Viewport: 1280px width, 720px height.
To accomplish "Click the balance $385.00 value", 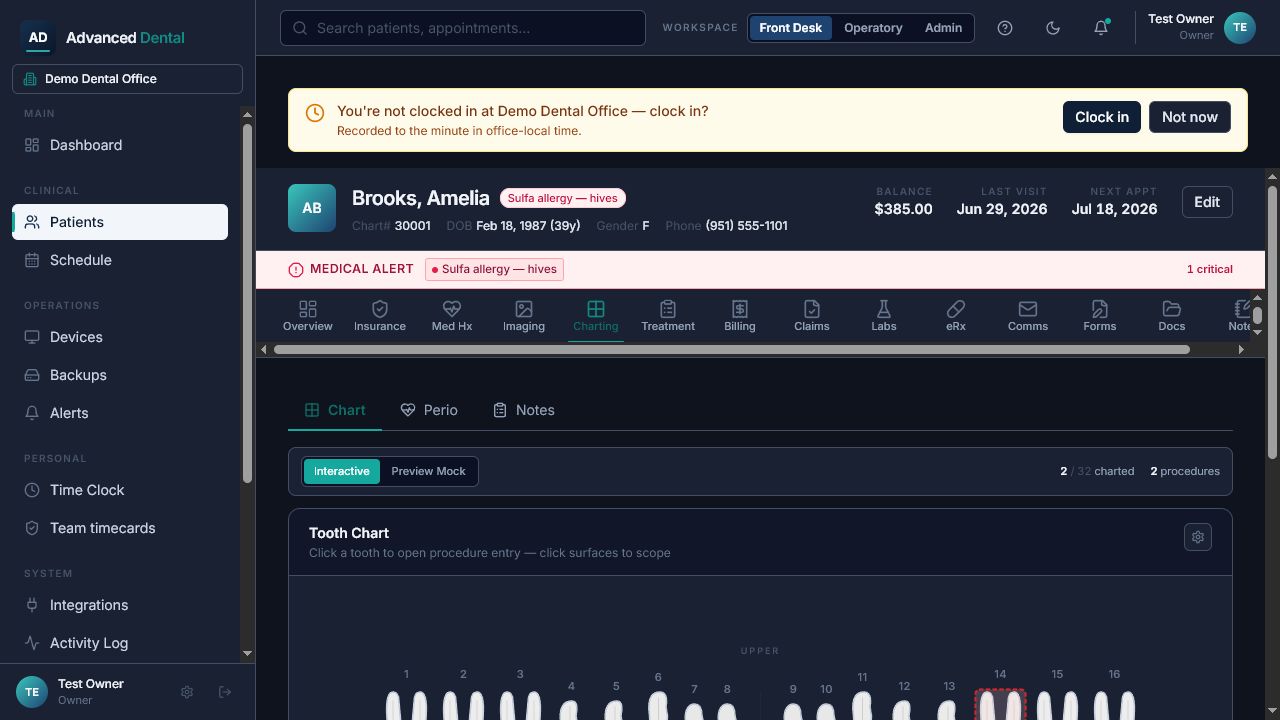I will 903,209.
